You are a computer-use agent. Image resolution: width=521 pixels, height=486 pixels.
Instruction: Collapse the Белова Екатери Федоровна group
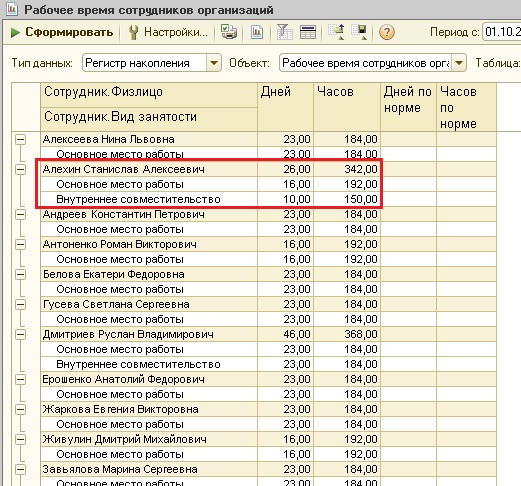(20, 274)
